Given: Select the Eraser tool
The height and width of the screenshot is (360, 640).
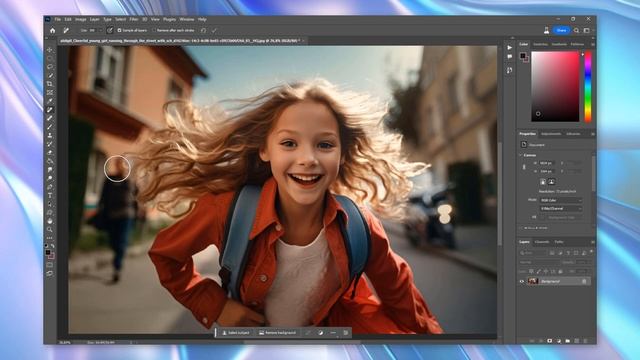Looking at the screenshot, I should 50,153.
